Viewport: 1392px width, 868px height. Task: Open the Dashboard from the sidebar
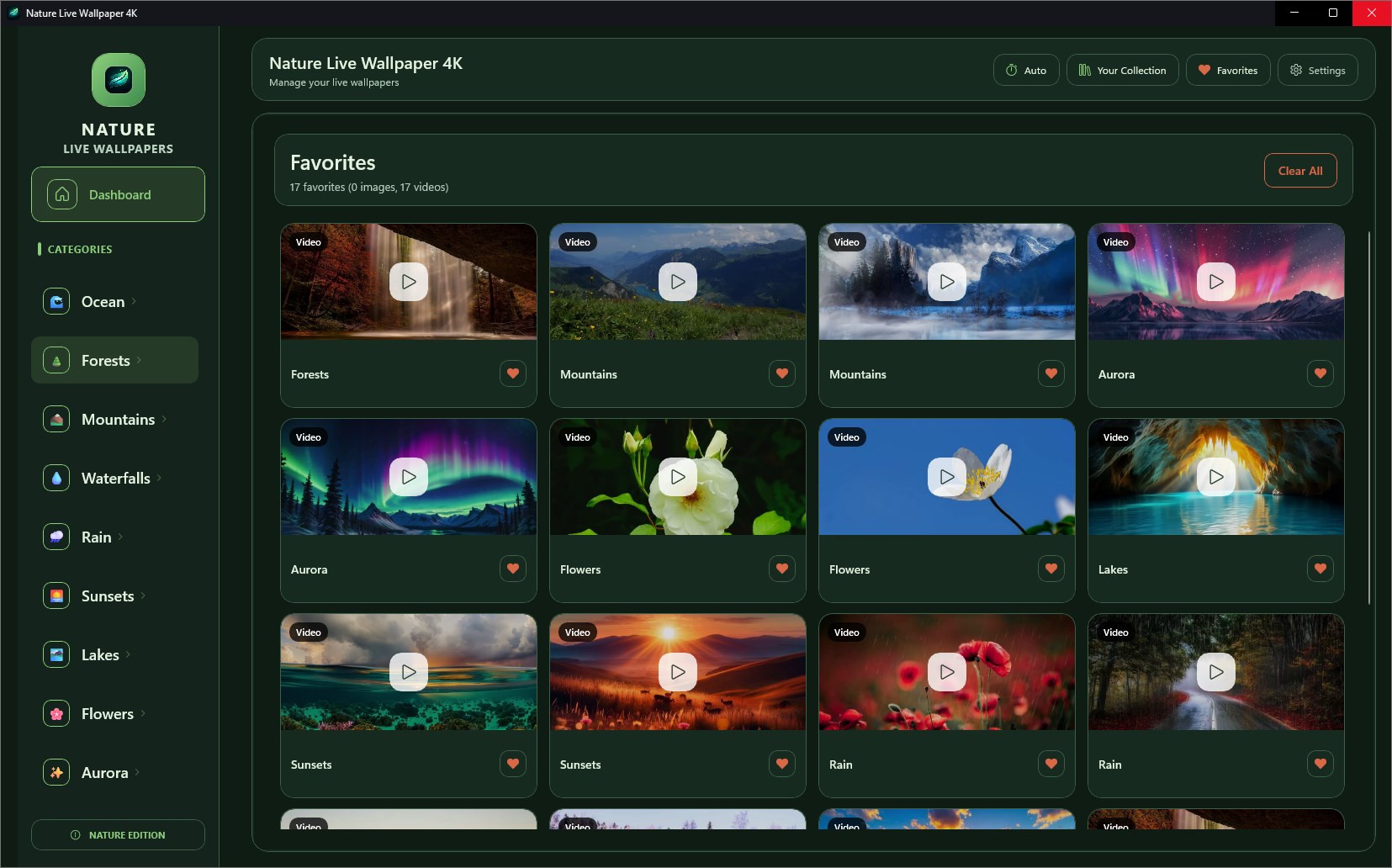click(118, 194)
